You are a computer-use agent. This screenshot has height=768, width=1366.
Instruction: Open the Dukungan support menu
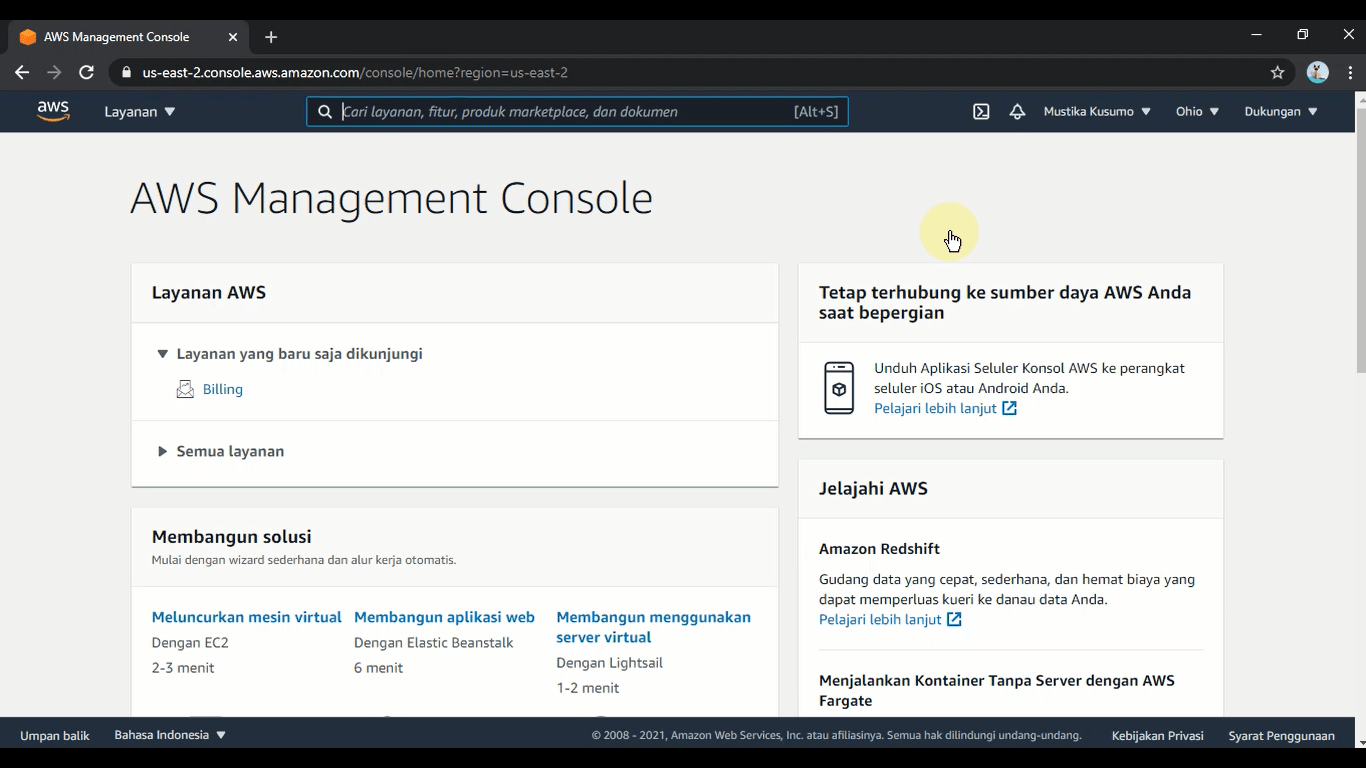(x=1281, y=112)
